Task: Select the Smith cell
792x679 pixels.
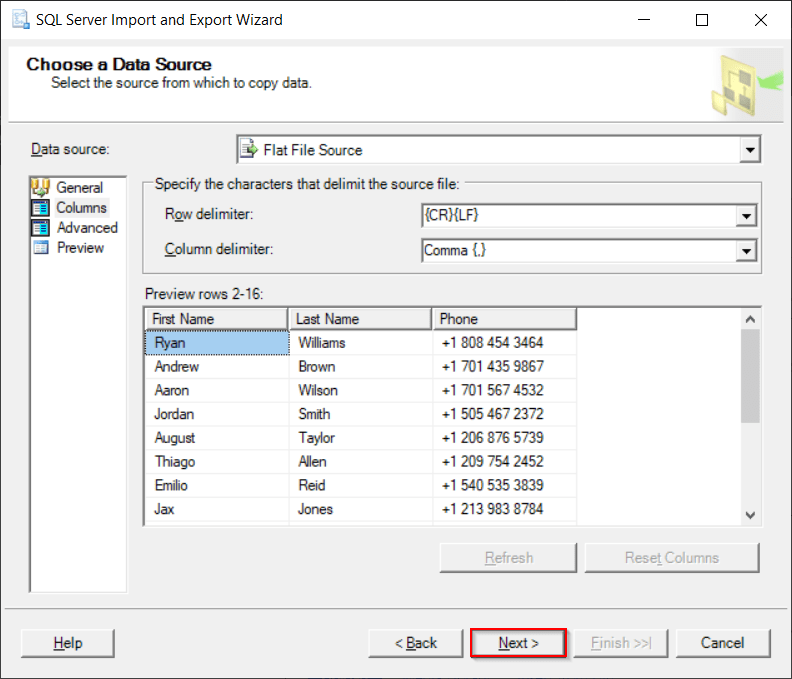Action: tap(361, 414)
